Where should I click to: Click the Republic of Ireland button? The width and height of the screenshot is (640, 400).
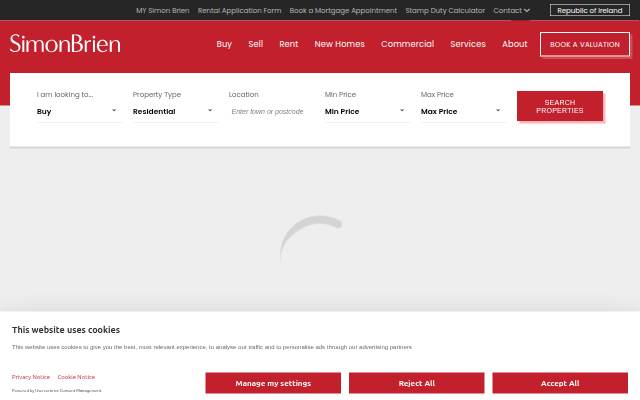(x=590, y=10)
